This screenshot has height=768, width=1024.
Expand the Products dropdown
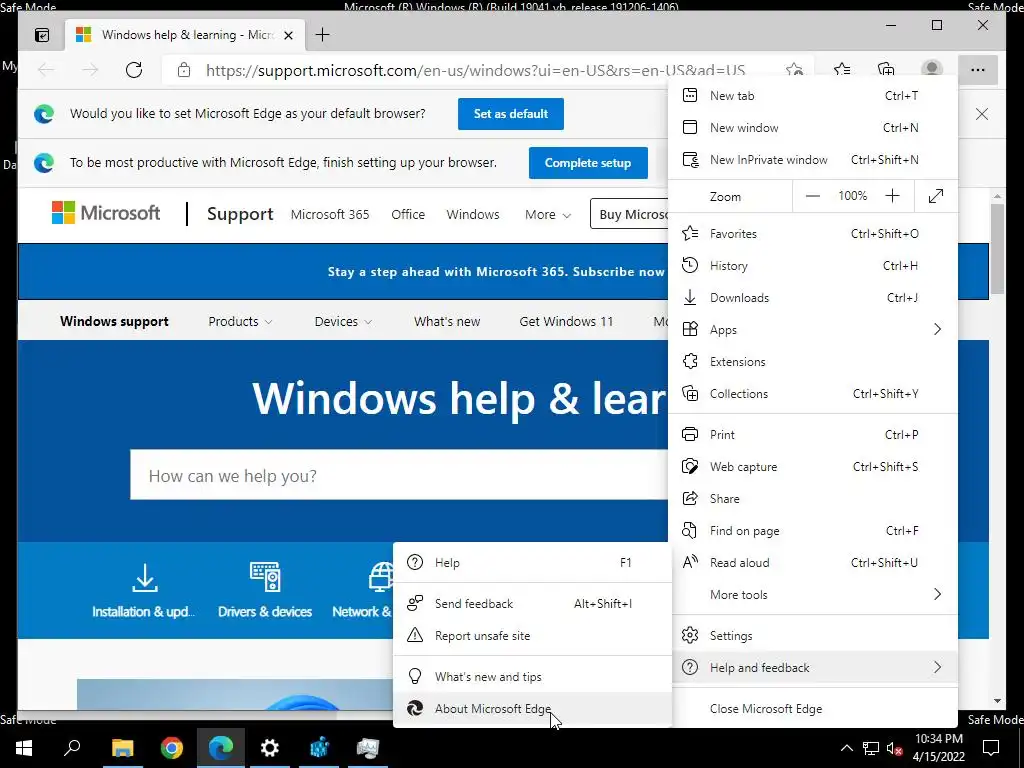240,321
